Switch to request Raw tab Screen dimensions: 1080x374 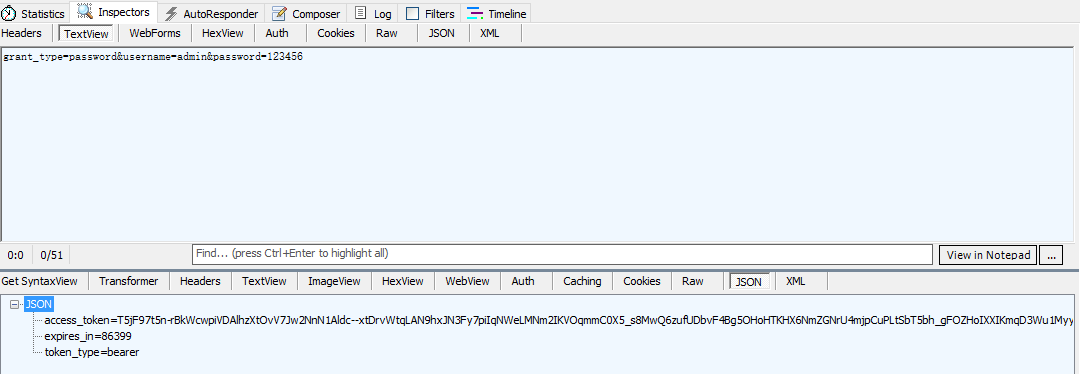[x=386, y=33]
